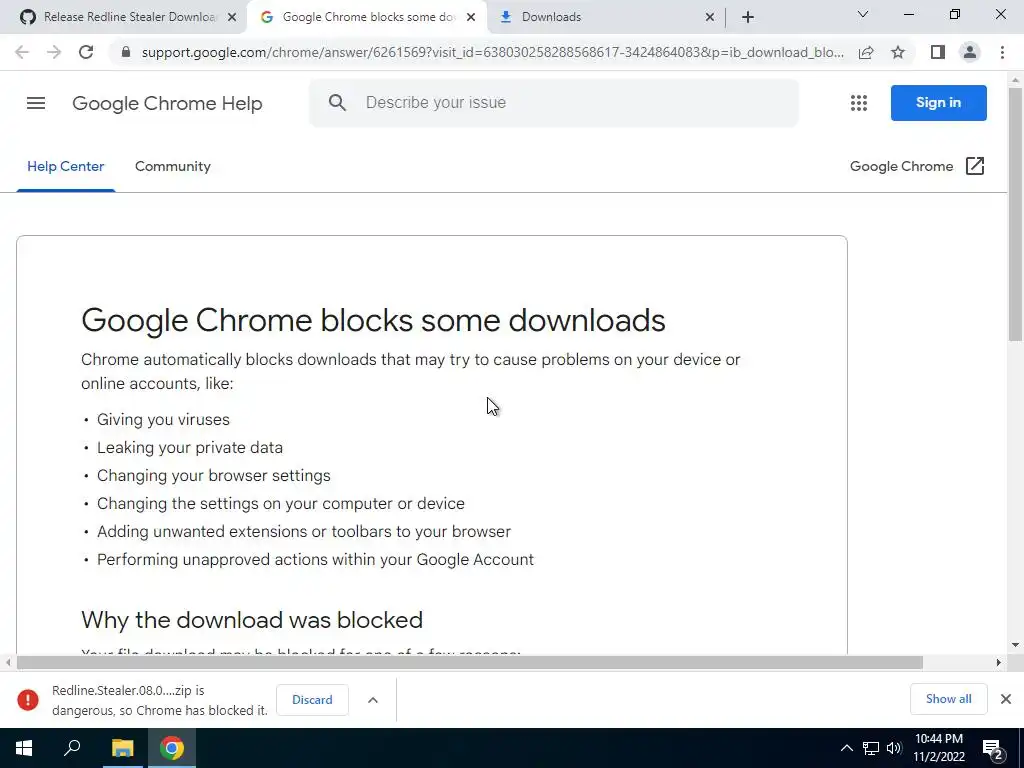
Task: Open the Chrome side panel
Action: pos(937,52)
